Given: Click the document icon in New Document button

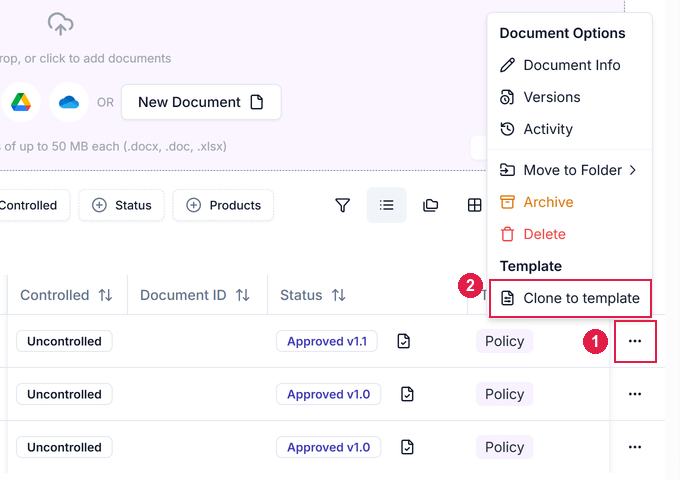Looking at the screenshot, I should coord(257,102).
